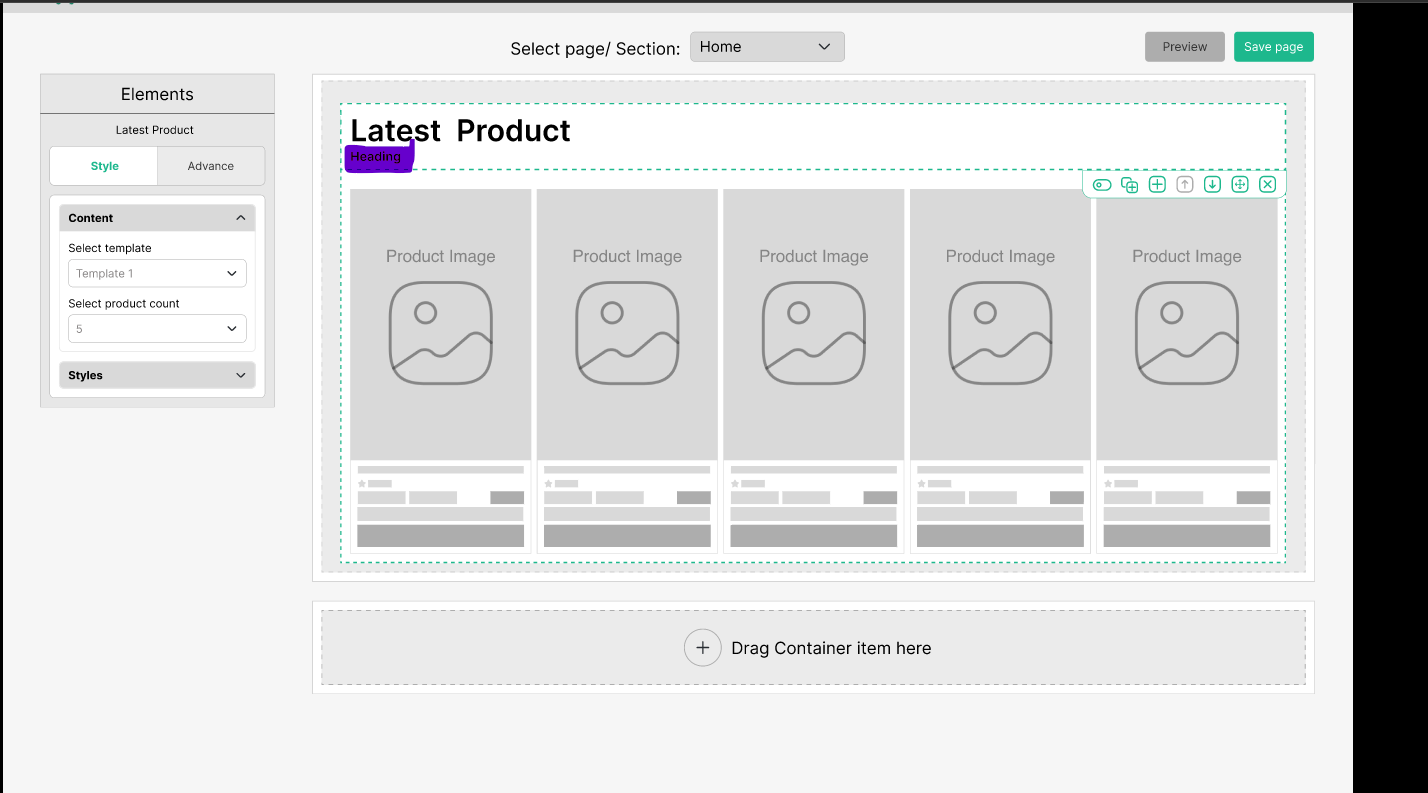Click the third product image placeholder
This screenshot has height=793, width=1428.
point(814,325)
